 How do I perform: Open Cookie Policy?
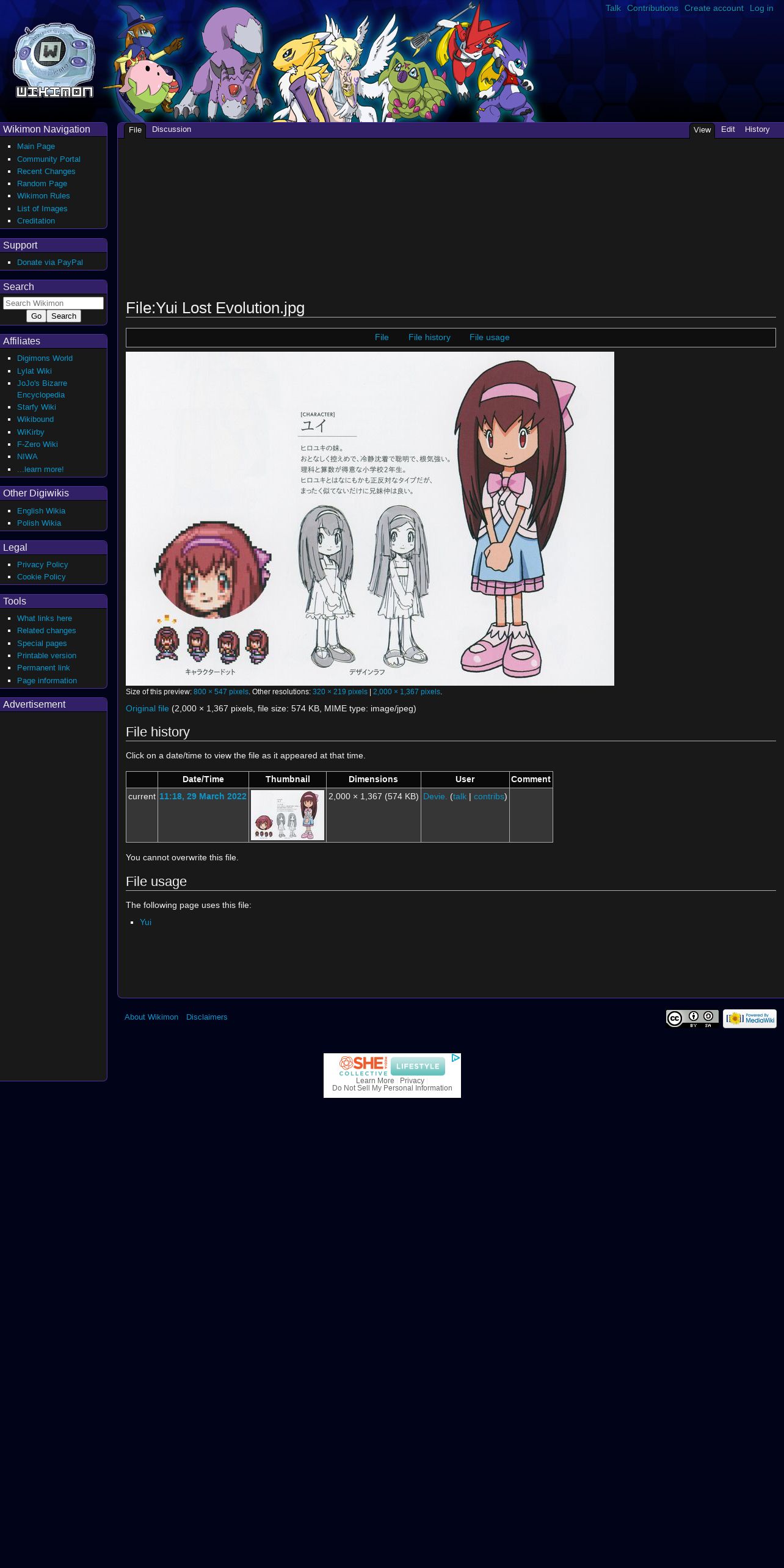[x=41, y=577]
